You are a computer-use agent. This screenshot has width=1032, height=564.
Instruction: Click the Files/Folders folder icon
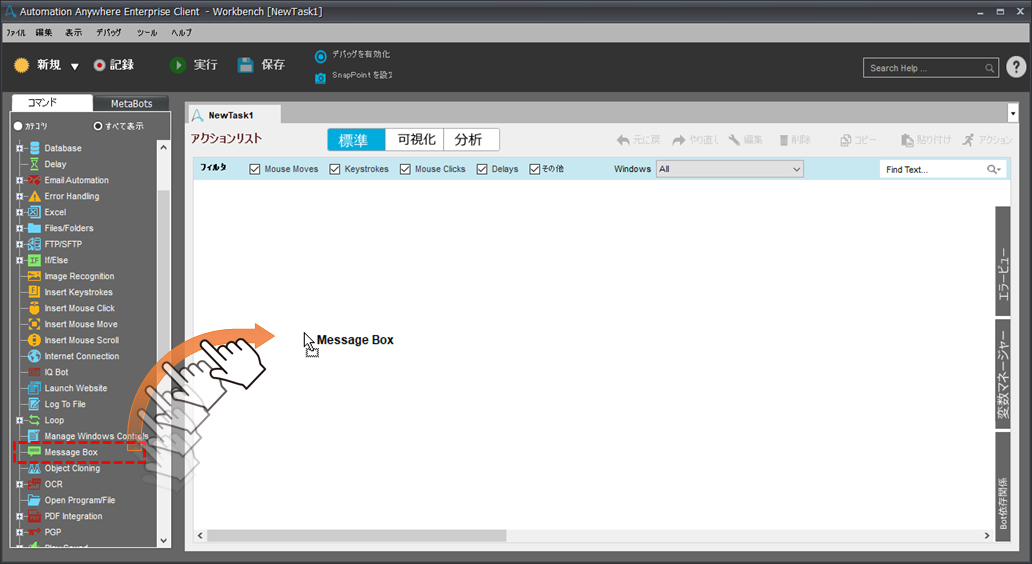(x=34, y=228)
